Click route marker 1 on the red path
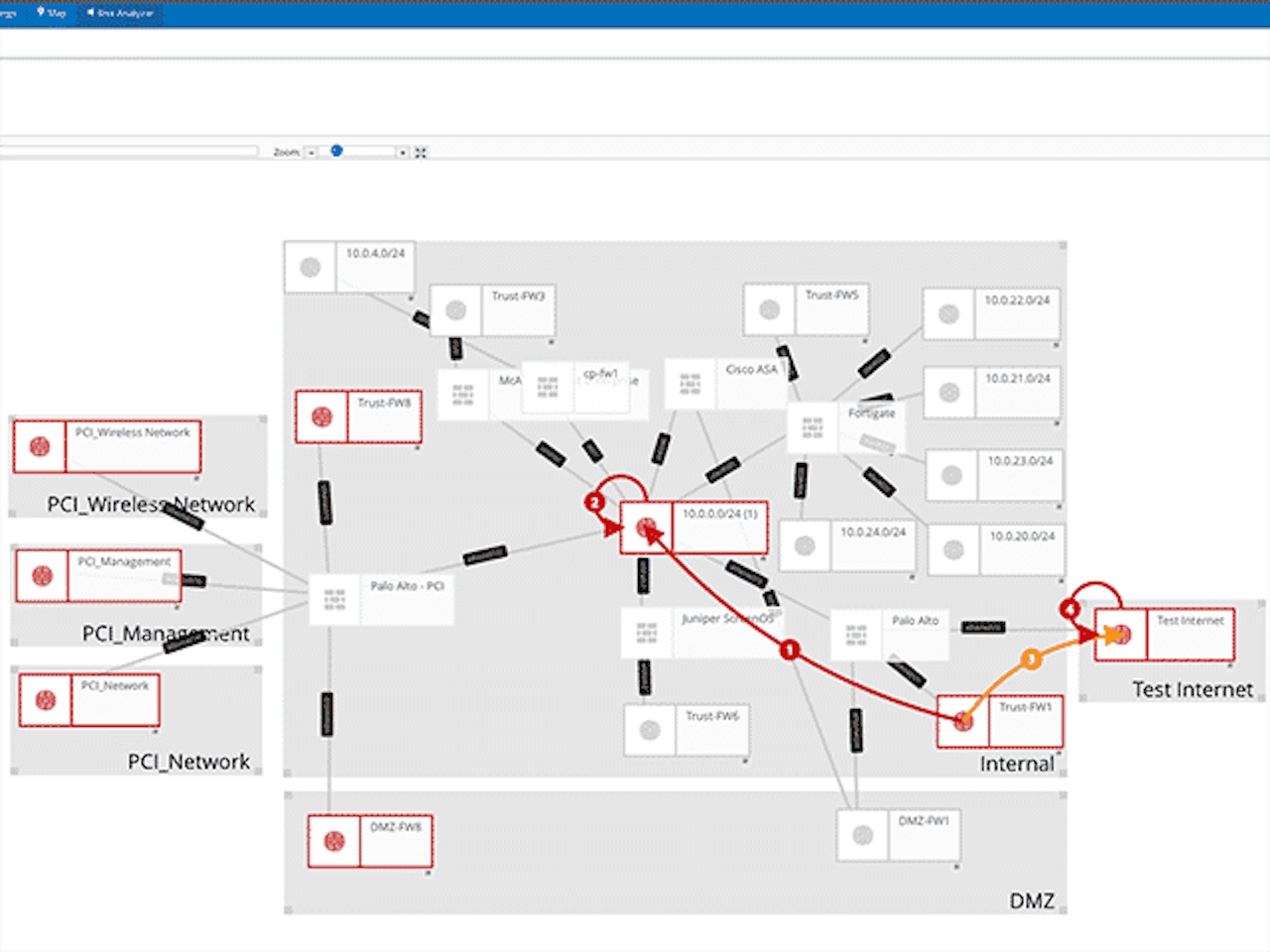The height and width of the screenshot is (952, 1270). click(789, 650)
